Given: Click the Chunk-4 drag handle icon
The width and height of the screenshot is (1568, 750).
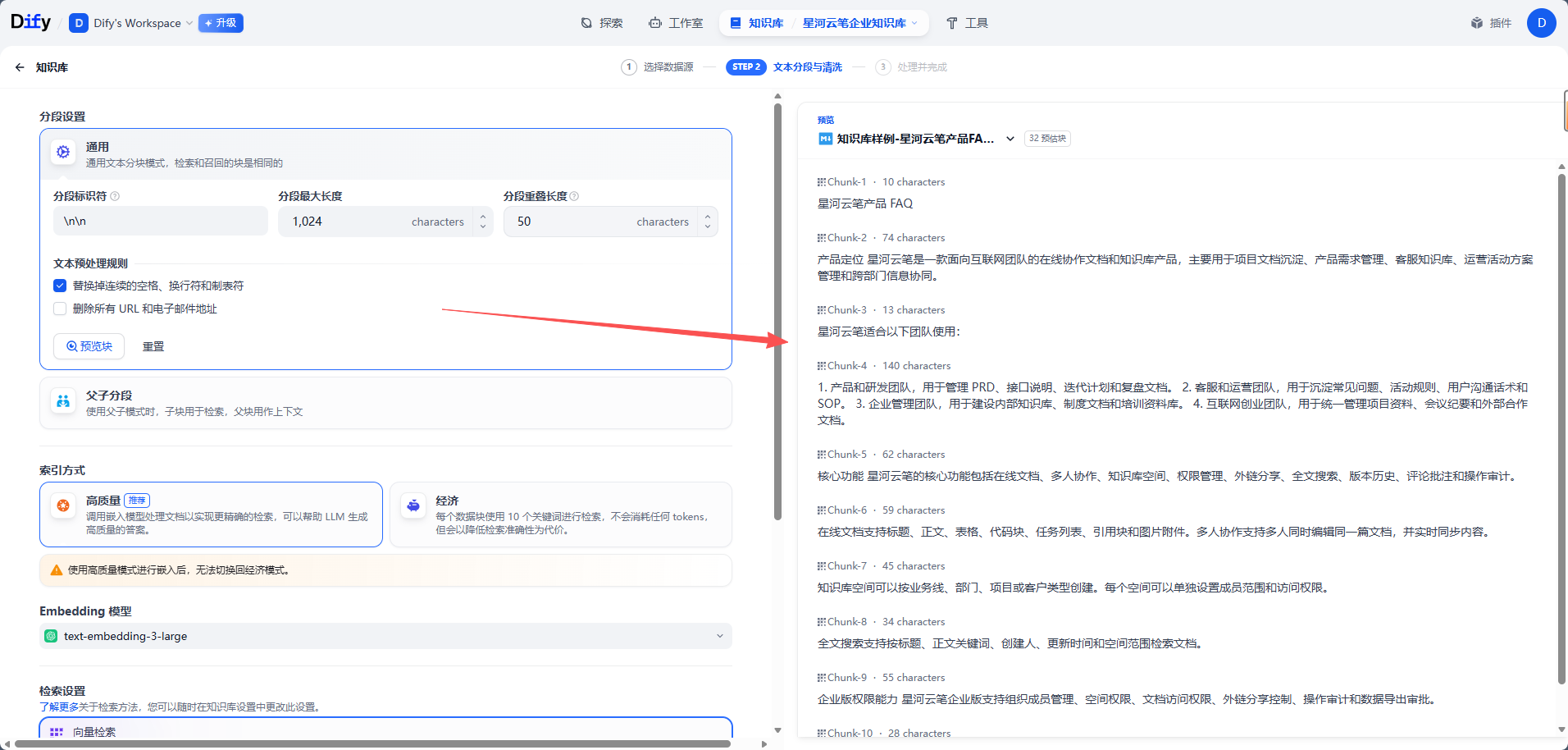Looking at the screenshot, I should 821,366.
